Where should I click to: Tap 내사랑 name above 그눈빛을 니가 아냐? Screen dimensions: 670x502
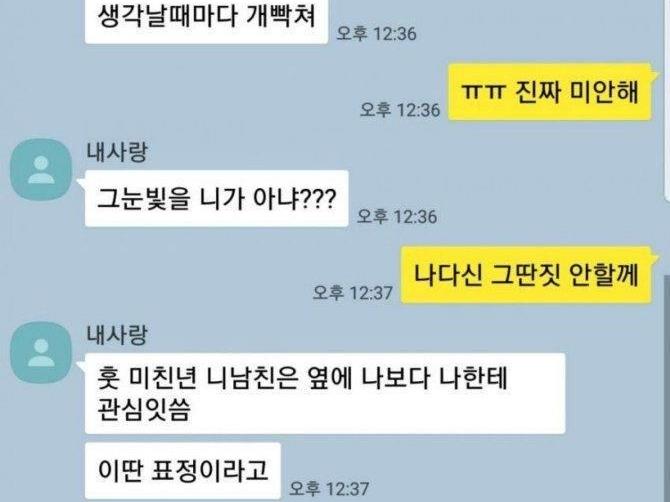[117, 152]
